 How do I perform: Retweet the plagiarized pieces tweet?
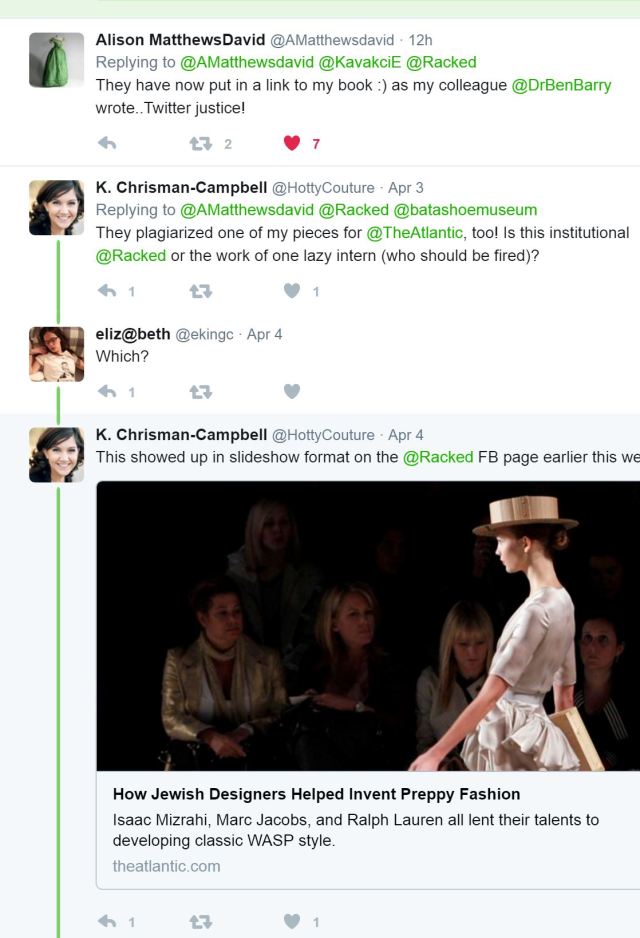point(201,291)
